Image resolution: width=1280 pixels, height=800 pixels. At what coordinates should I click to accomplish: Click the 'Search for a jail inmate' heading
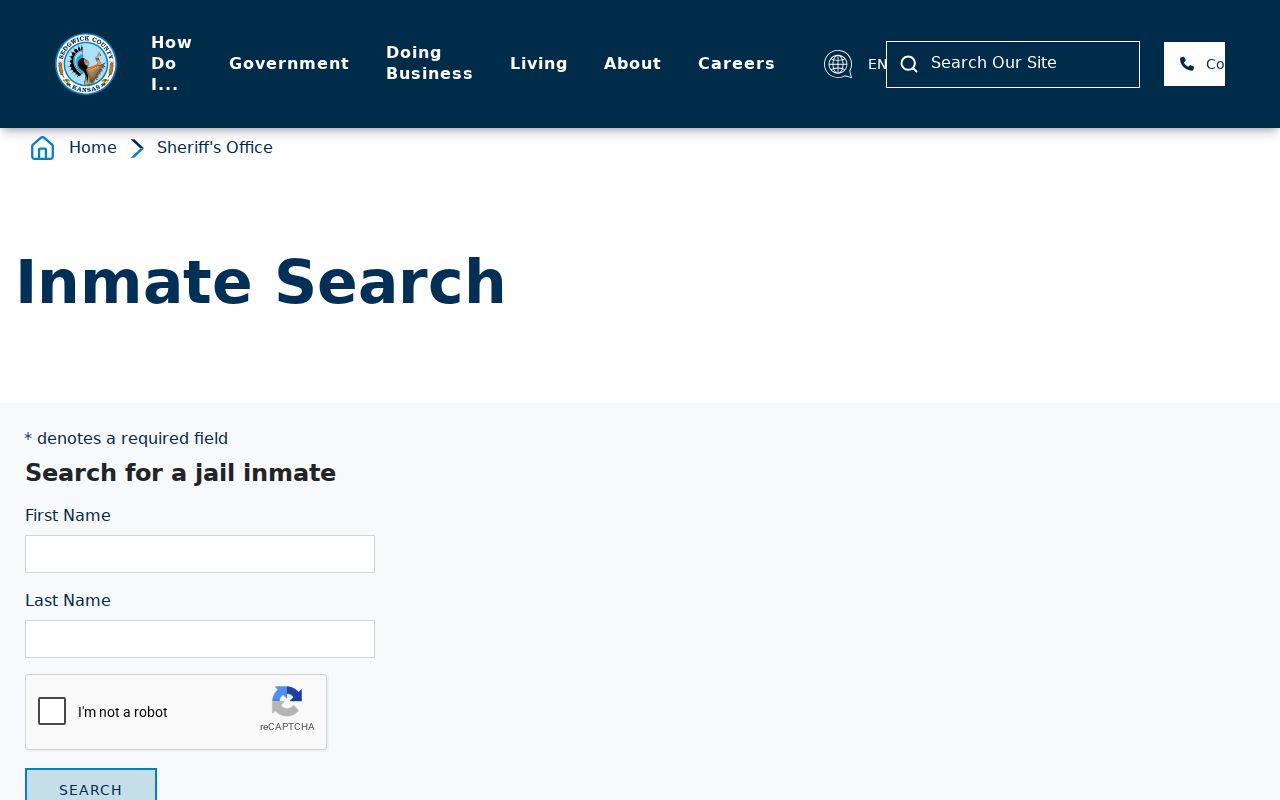(180, 473)
